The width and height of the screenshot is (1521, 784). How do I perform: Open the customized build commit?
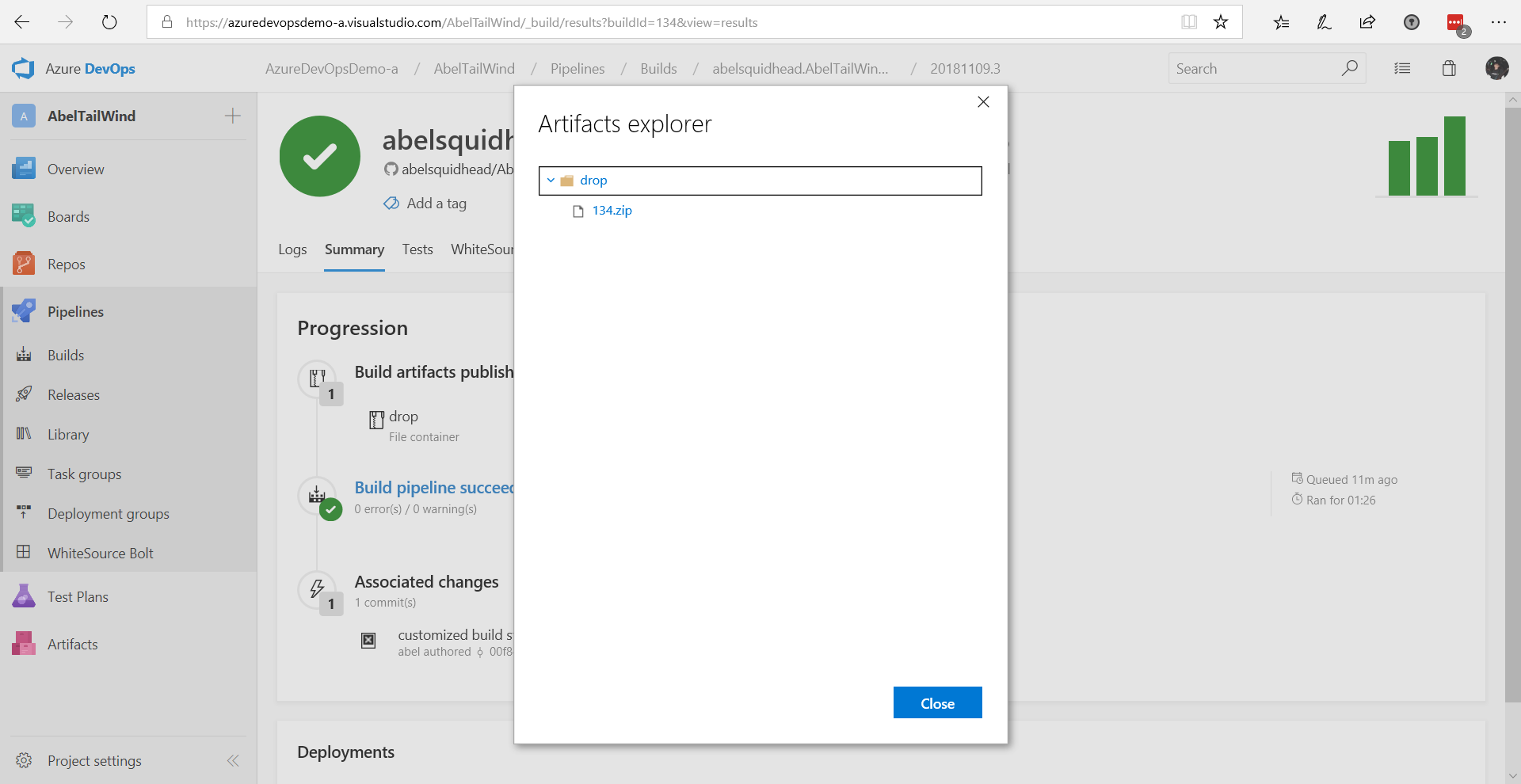[456, 635]
